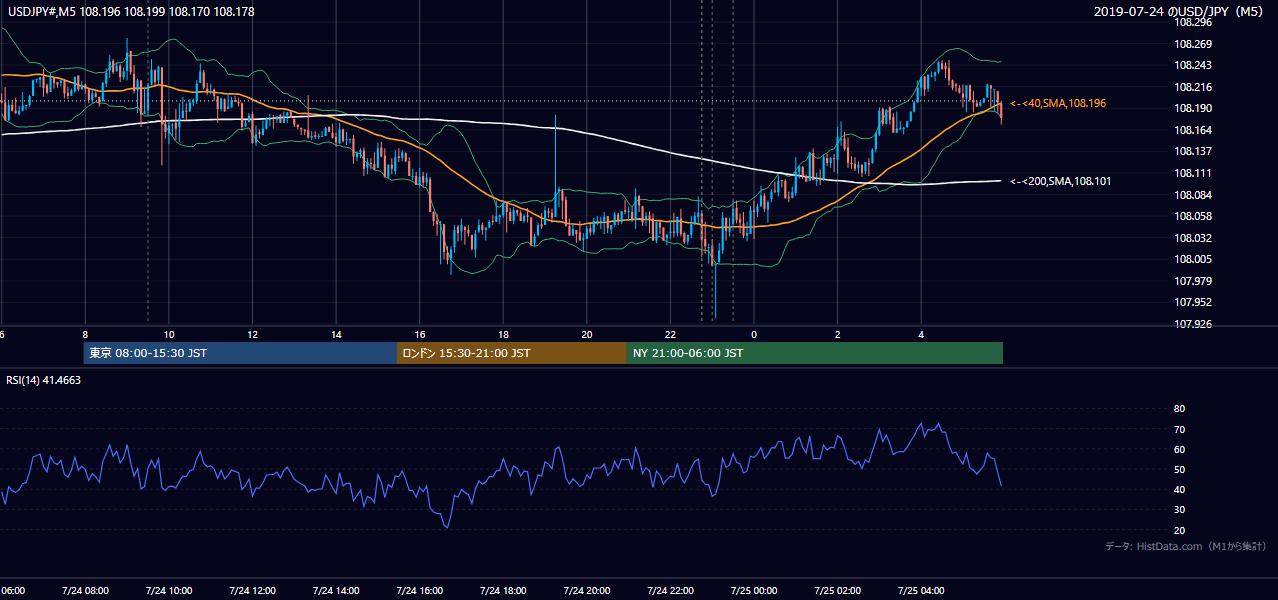1278x600 pixels.
Task: Click the 7/25 00:00 time label
Action: pos(754,591)
